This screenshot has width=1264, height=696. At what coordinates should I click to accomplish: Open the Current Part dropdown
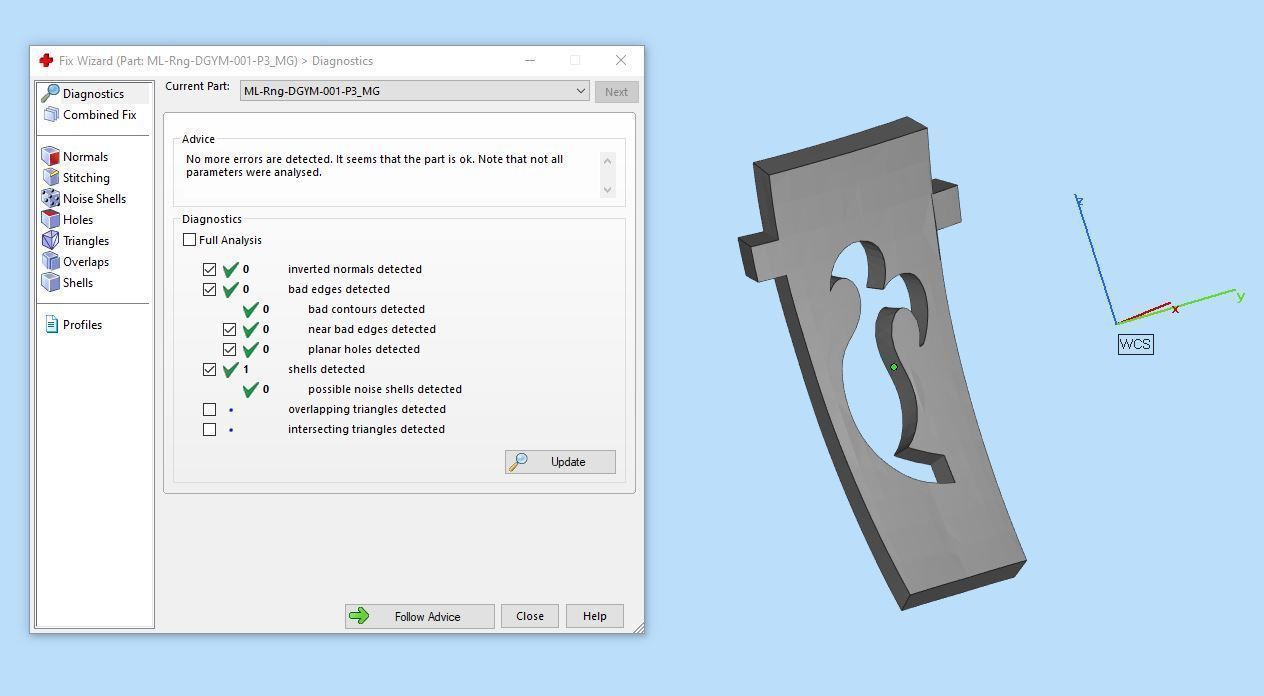[x=414, y=91]
